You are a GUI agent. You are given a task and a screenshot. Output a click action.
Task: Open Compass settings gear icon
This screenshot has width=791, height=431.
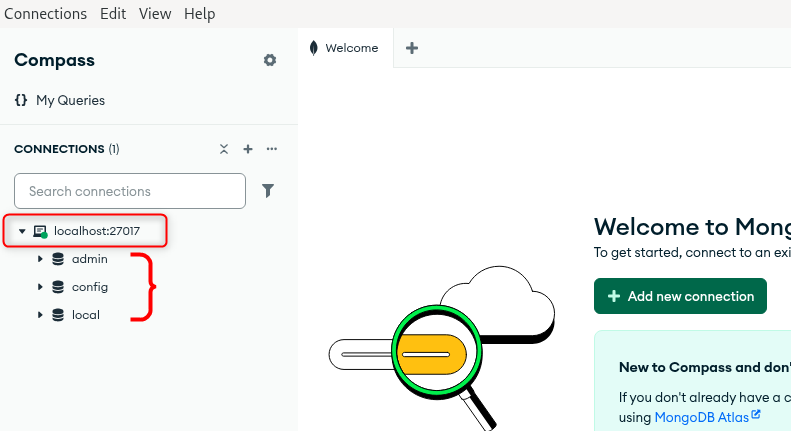tap(269, 60)
